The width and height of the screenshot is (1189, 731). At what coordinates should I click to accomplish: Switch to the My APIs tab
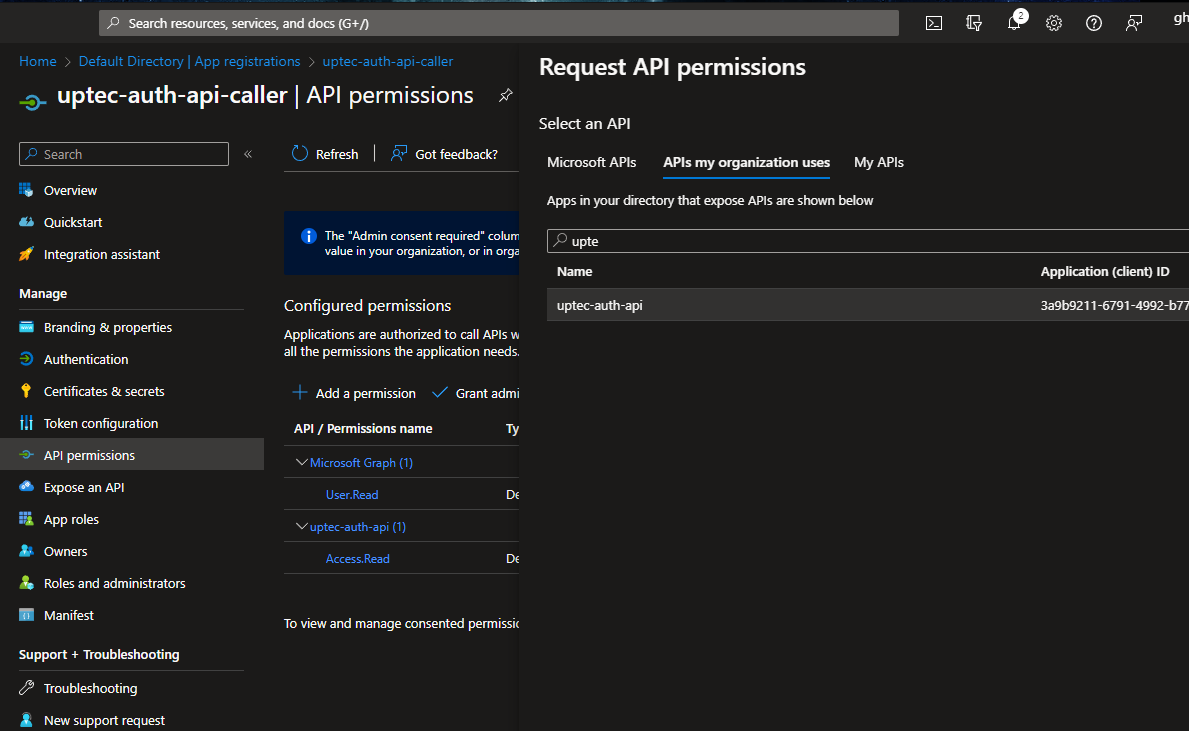point(878,162)
